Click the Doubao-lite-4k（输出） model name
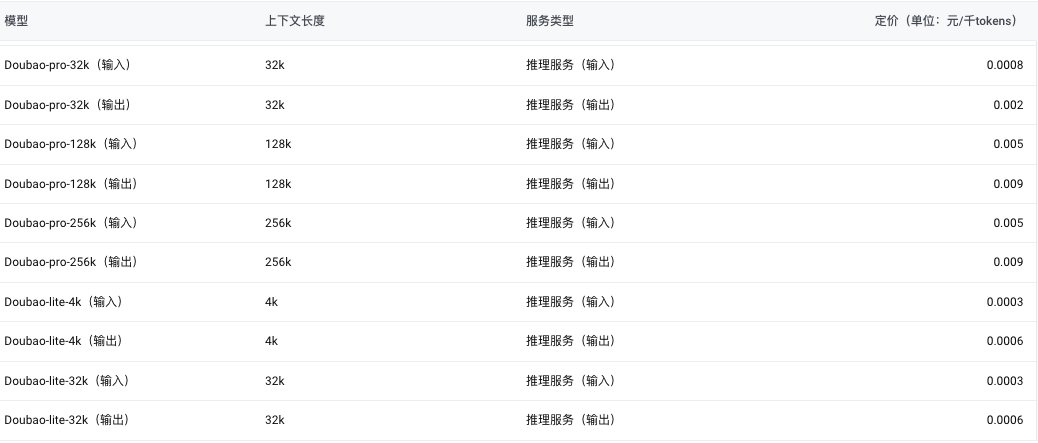 pyautogui.click(x=66, y=340)
